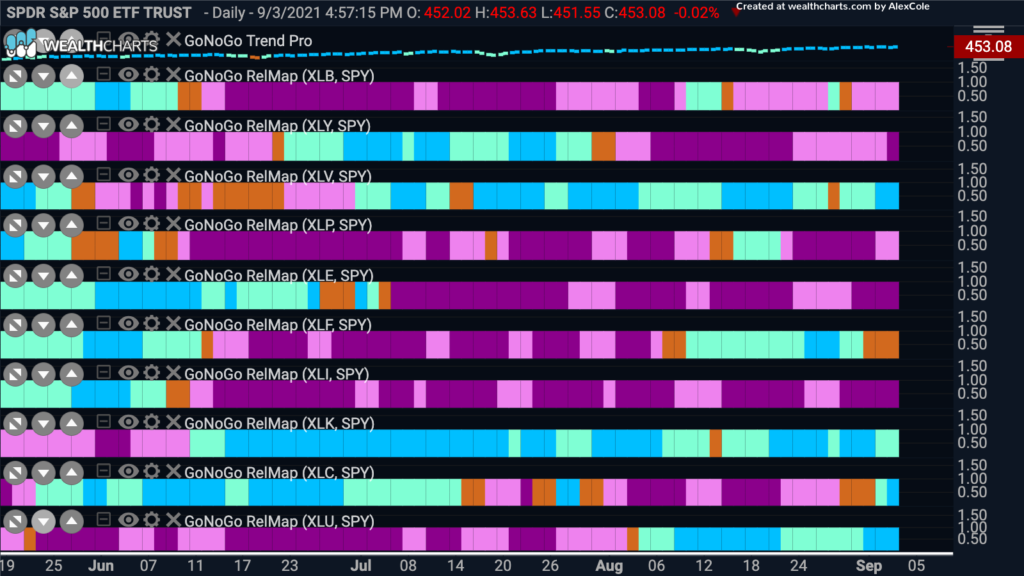
Task: Remove the XLV RelMap indicator
Action: tap(172, 174)
